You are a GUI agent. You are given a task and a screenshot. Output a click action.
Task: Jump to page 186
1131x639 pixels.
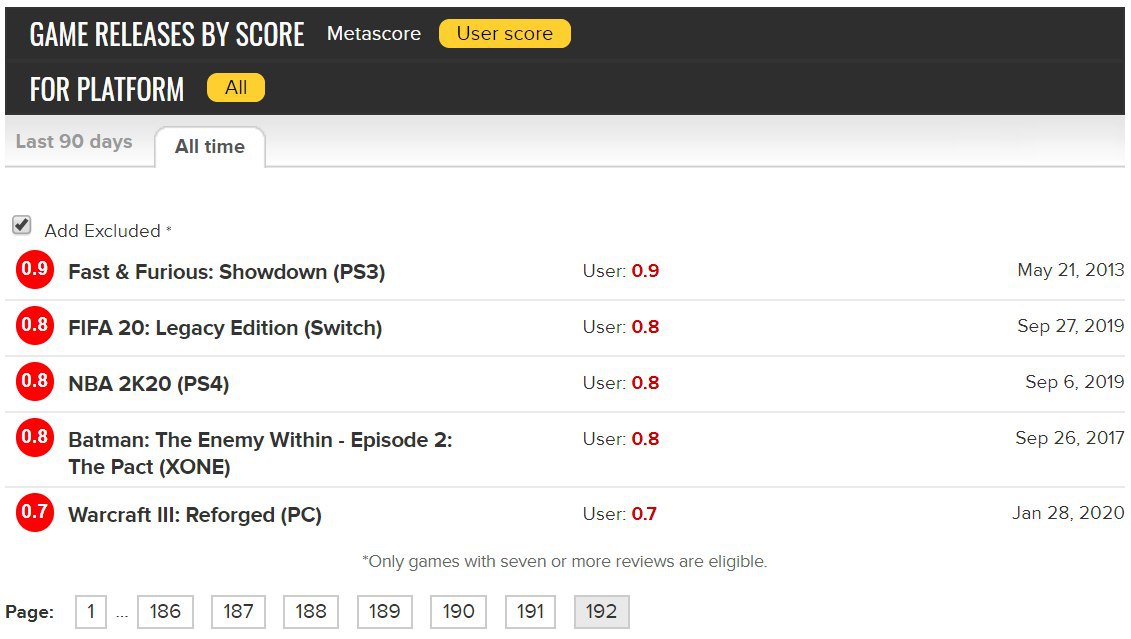[165, 612]
